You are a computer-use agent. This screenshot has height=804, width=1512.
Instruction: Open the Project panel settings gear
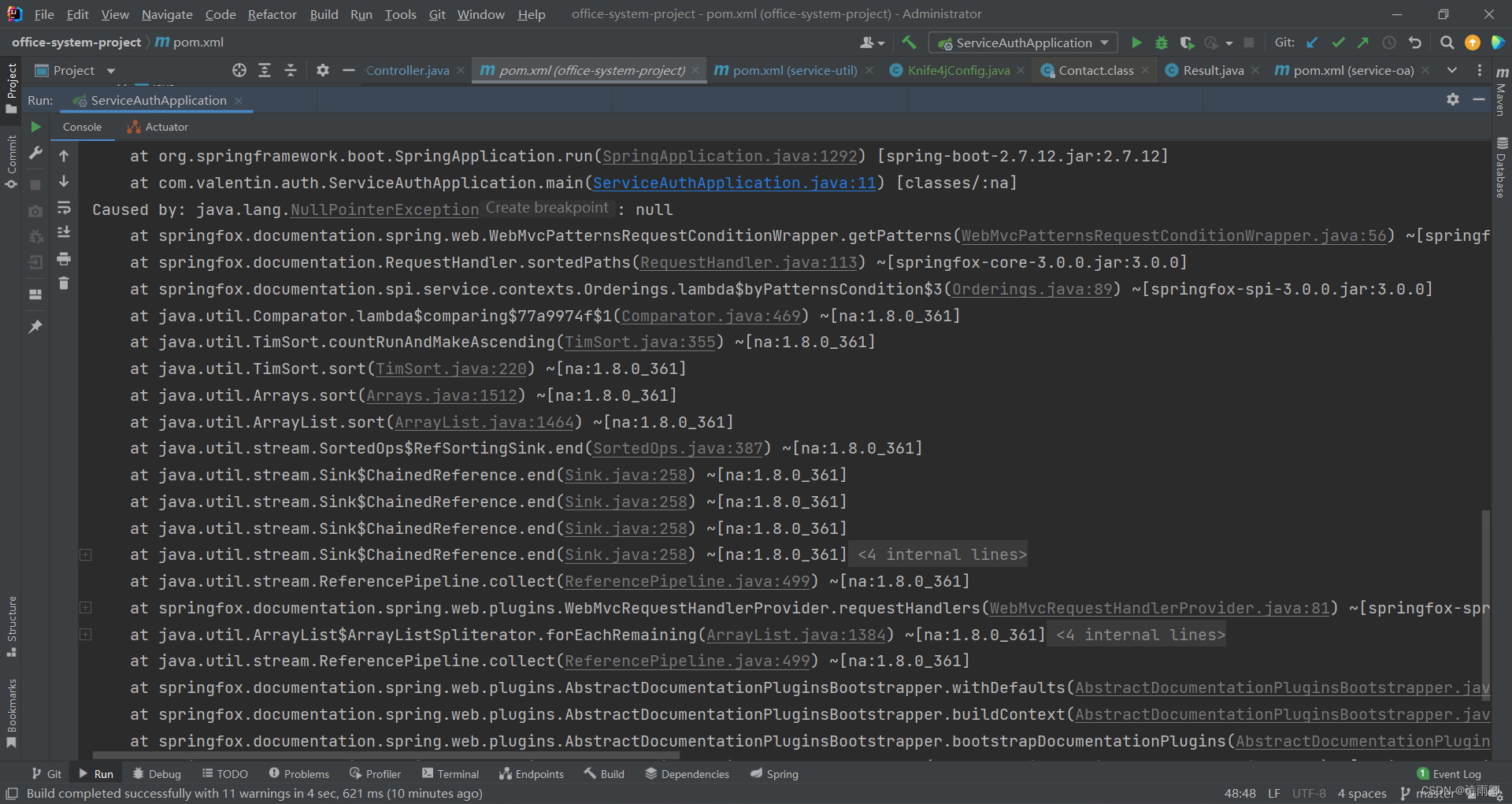323,70
